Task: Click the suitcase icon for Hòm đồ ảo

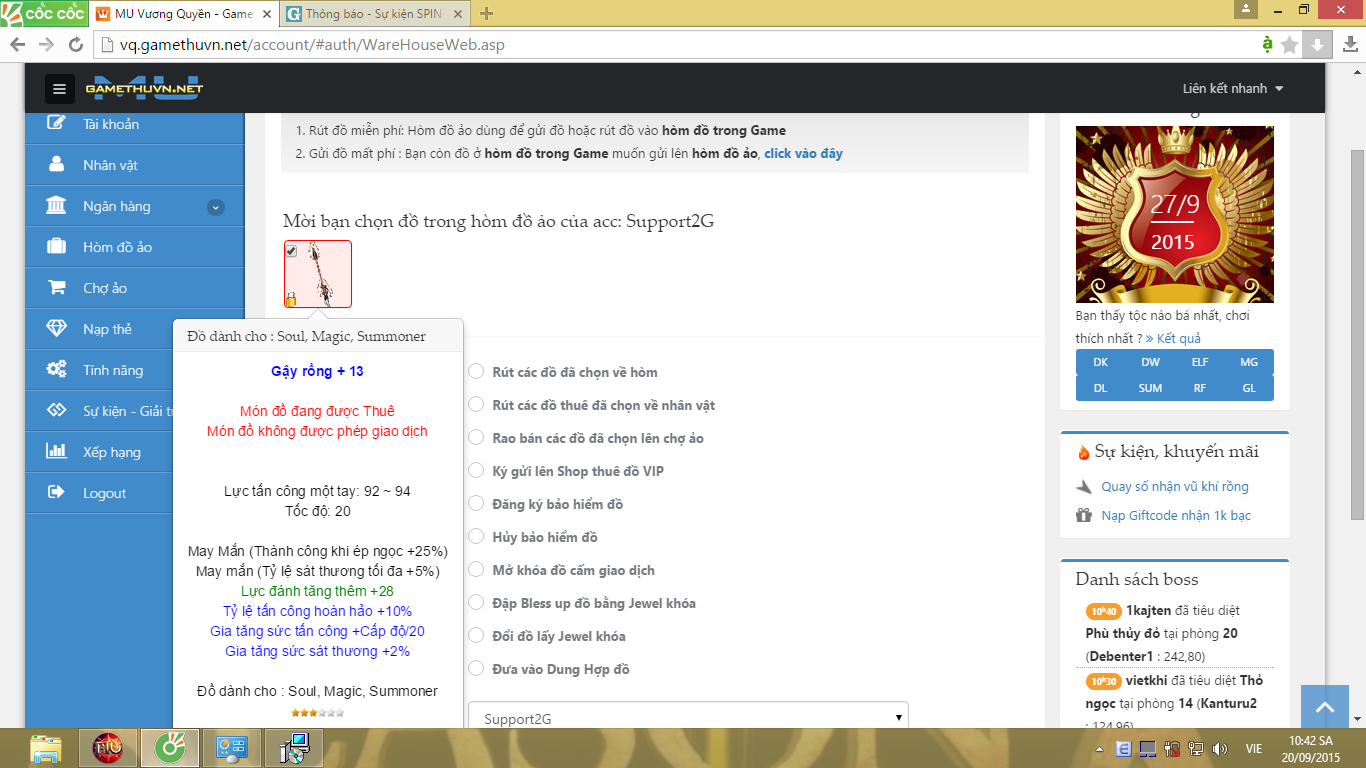Action: tap(57, 247)
